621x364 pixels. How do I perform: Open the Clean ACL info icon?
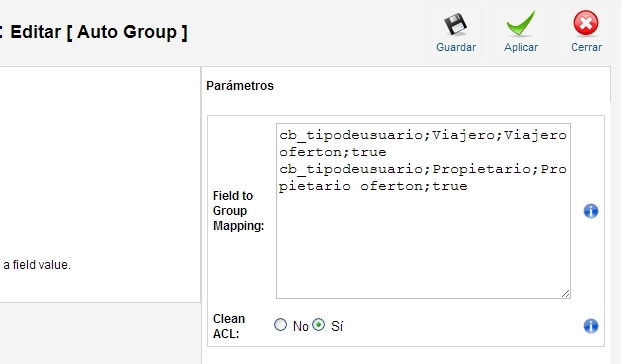(x=591, y=326)
